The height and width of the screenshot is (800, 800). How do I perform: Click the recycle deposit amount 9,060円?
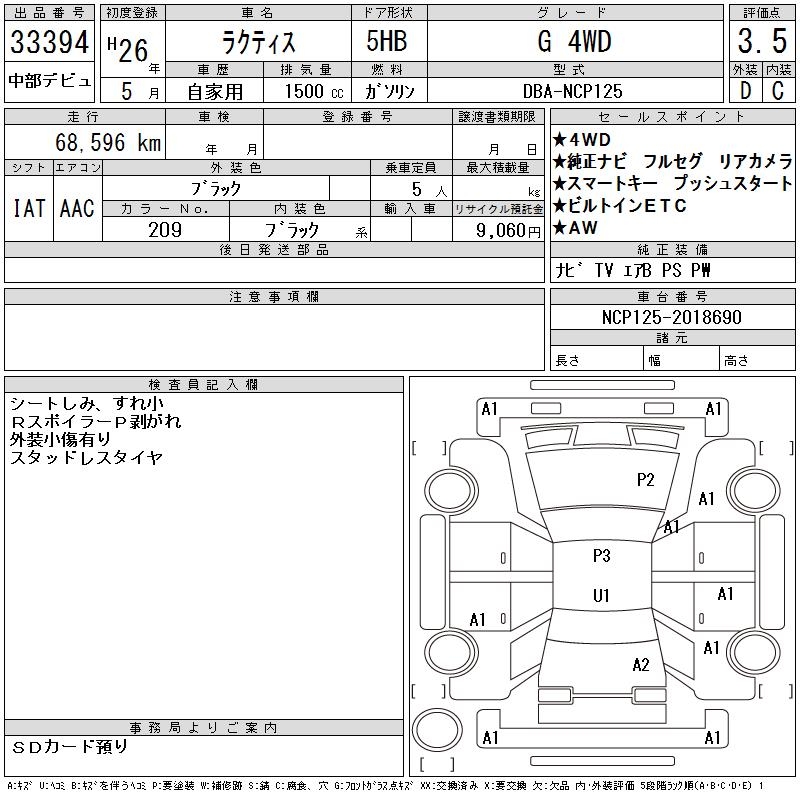coord(497,230)
